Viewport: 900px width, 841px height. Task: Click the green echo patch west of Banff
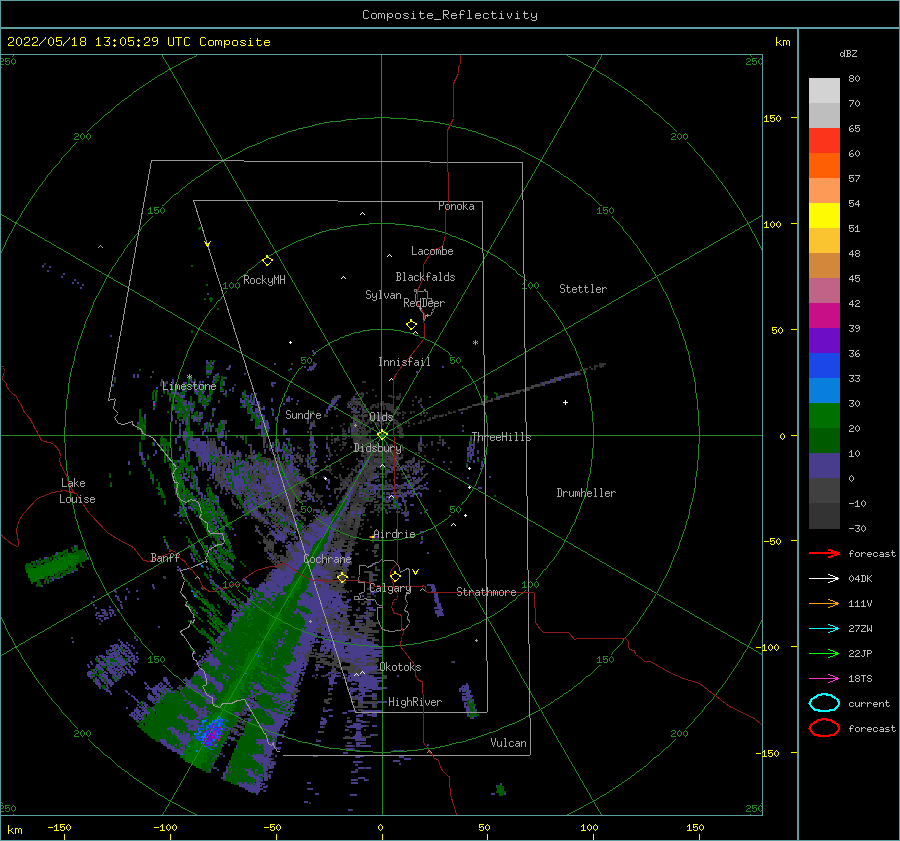[x=56, y=565]
